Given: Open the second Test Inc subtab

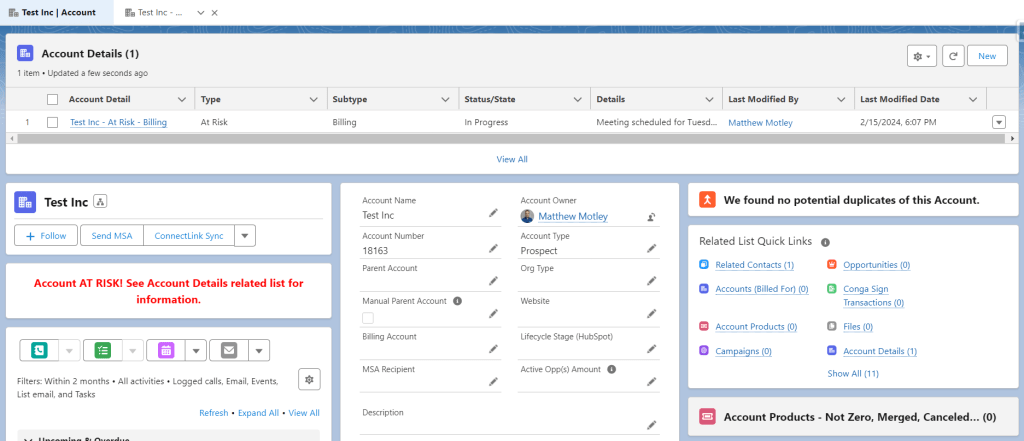Looking at the screenshot, I should (155, 12).
